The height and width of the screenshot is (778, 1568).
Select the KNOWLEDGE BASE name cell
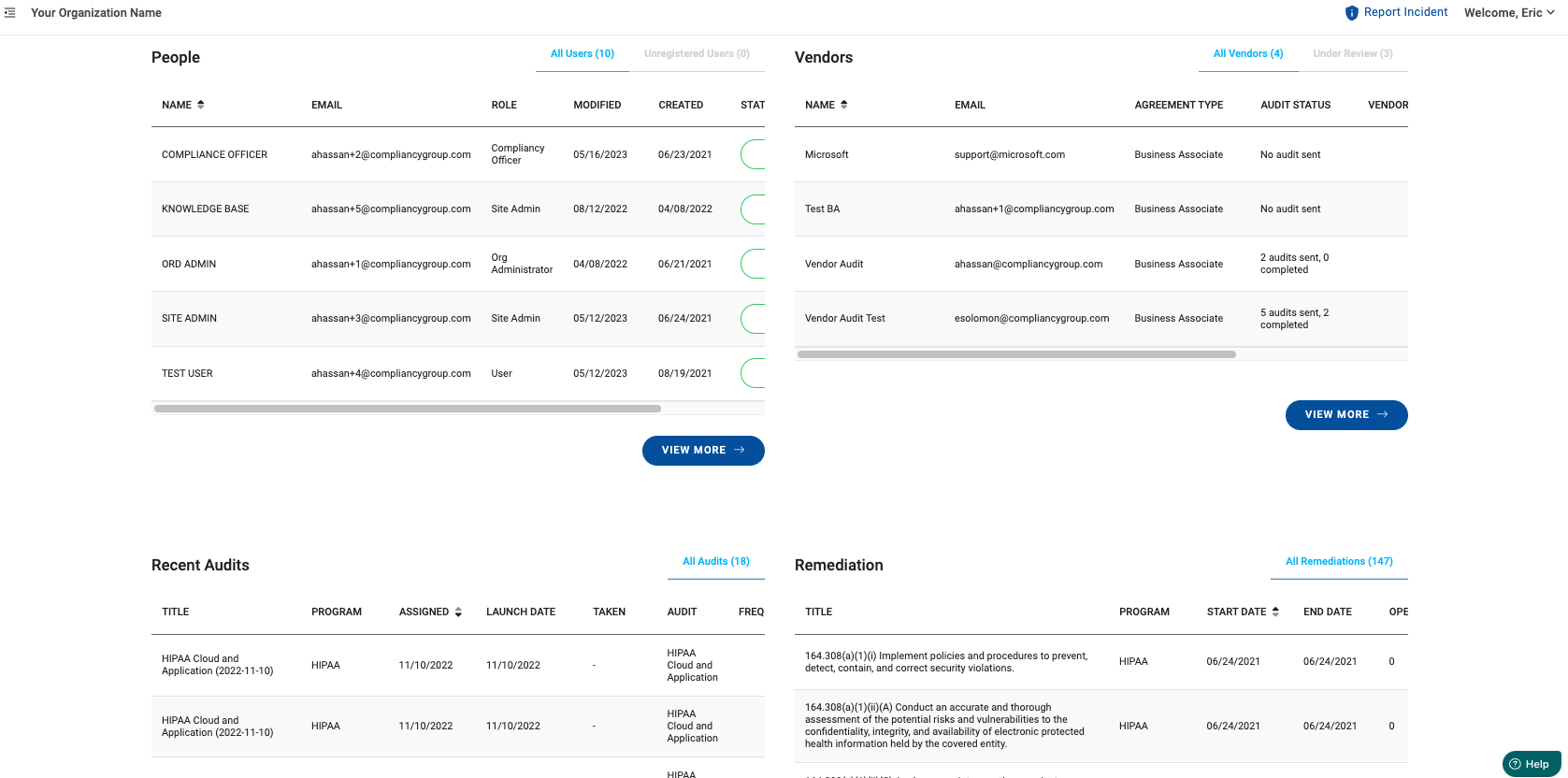[205, 209]
